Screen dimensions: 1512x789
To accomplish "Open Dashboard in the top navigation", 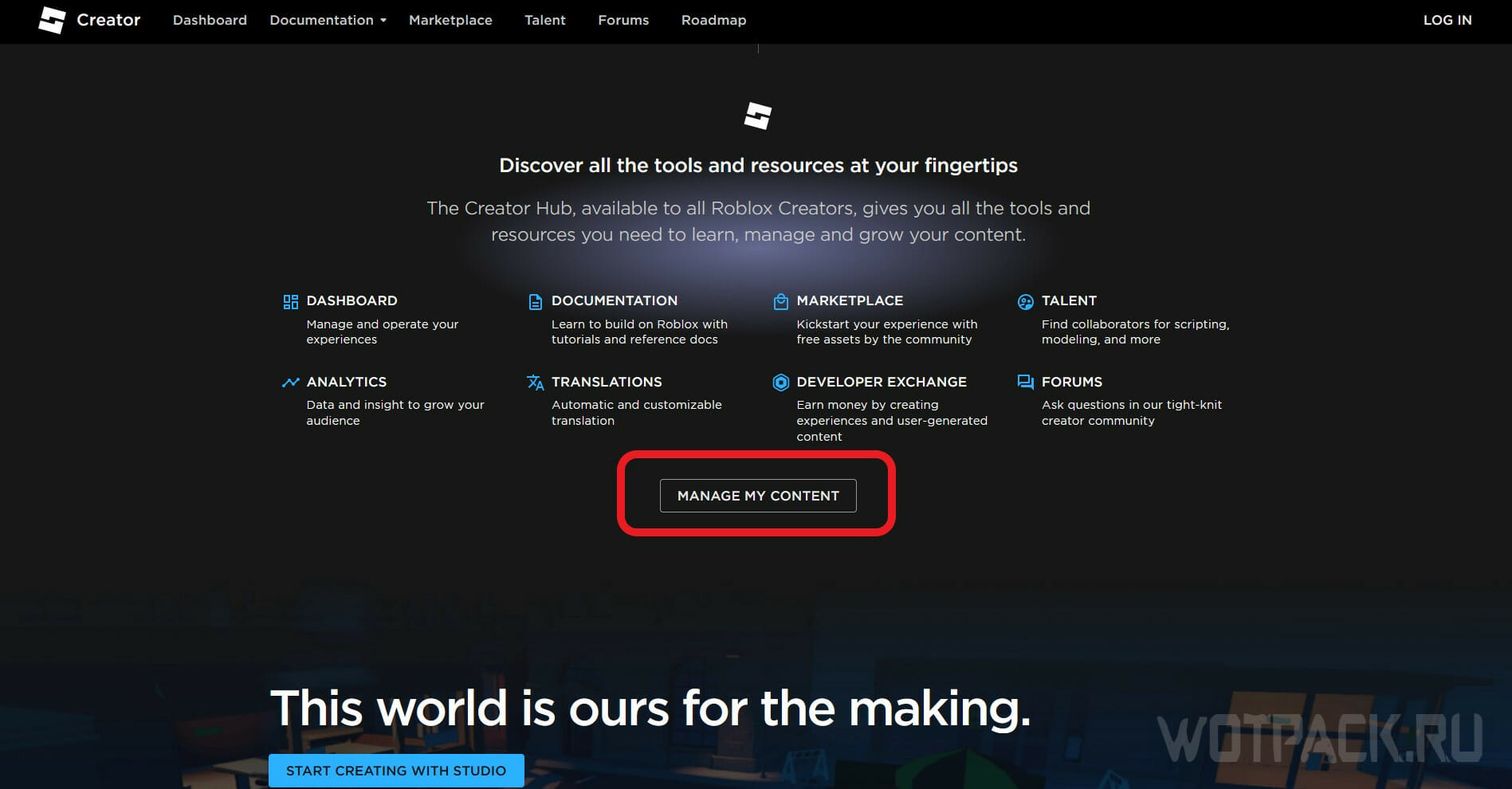I will pos(210,20).
